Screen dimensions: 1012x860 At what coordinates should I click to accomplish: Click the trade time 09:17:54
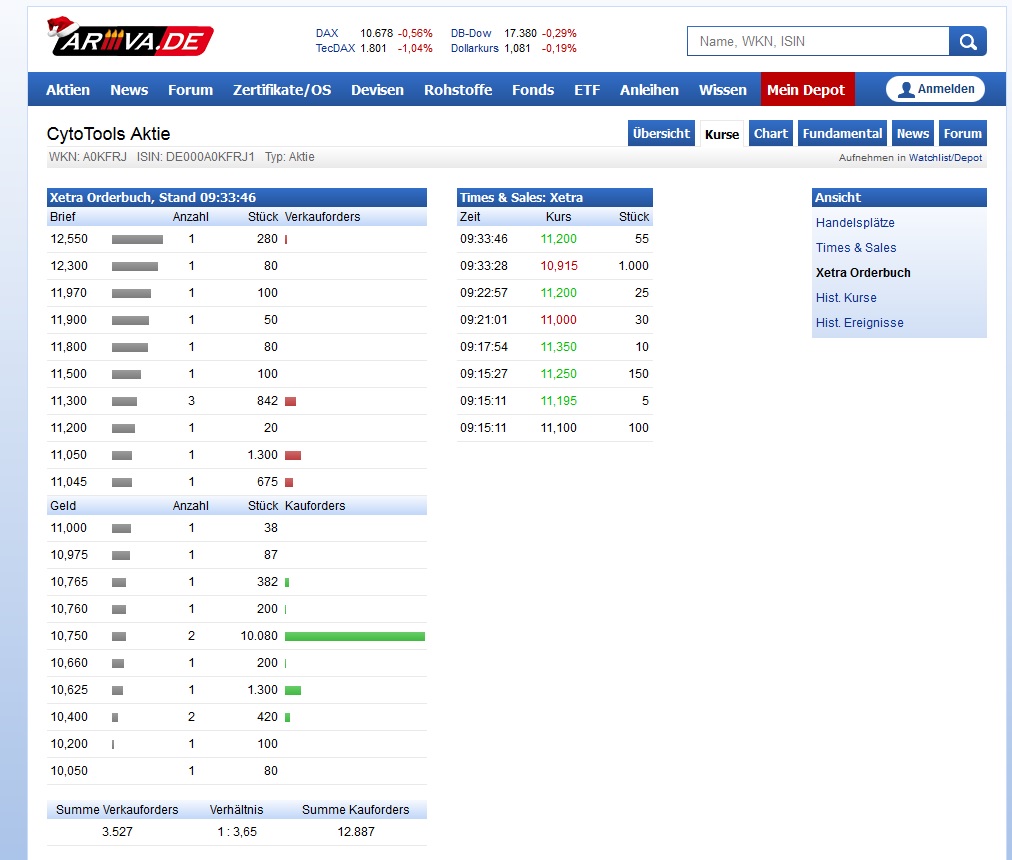click(484, 347)
